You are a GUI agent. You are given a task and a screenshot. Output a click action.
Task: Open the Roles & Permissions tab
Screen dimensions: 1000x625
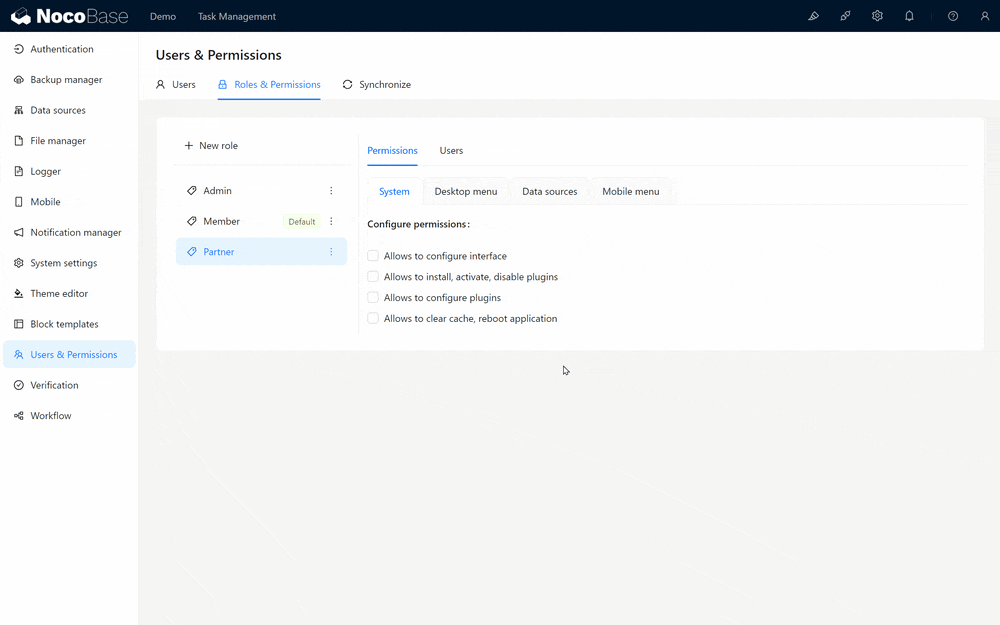pyautogui.click(x=269, y=84)
